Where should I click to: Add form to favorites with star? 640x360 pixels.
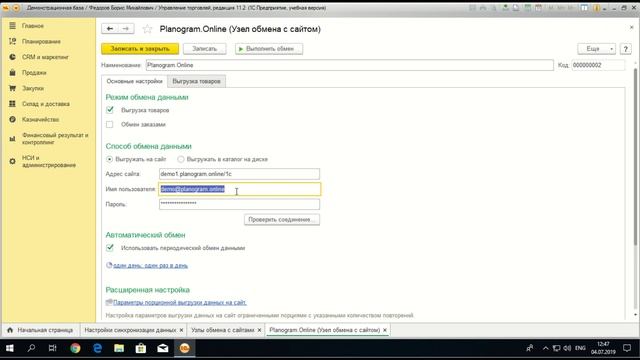click(147, 29)
